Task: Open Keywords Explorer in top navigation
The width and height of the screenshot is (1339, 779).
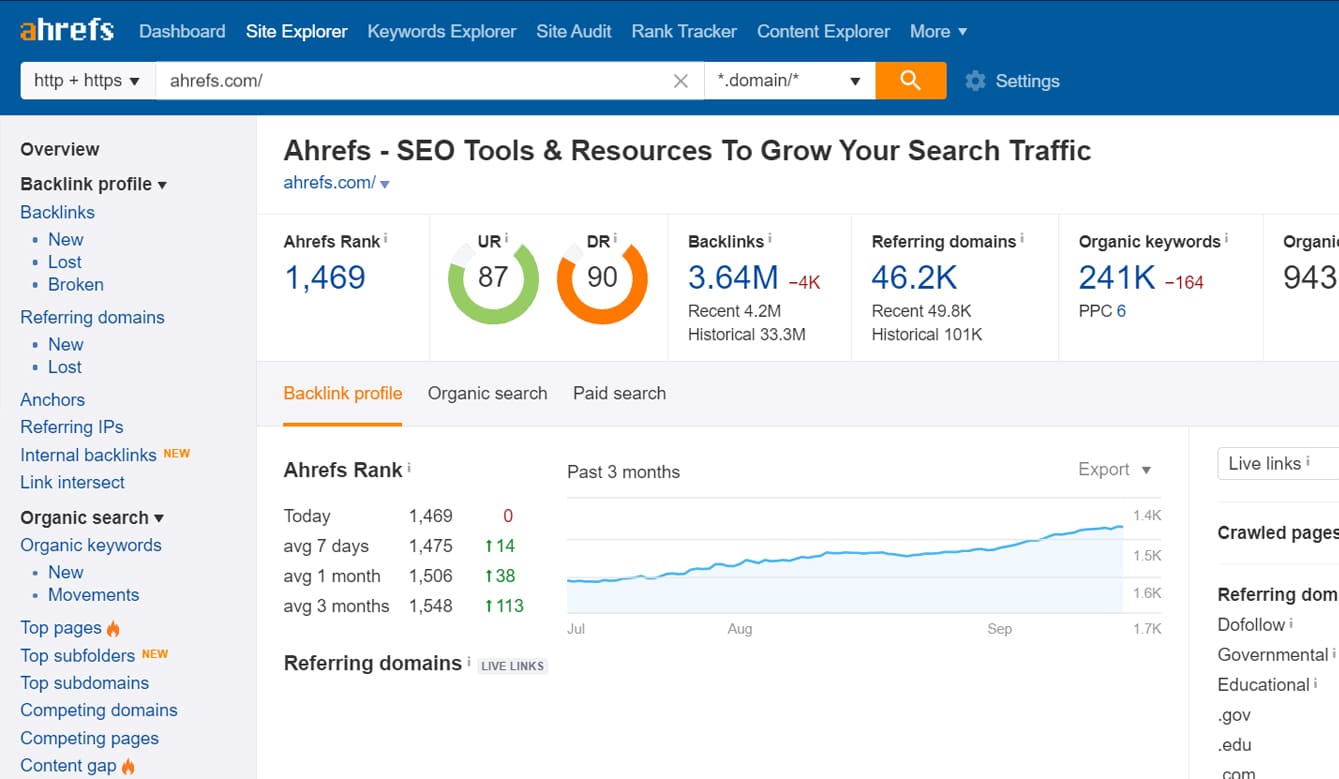Action: point(442,31)
